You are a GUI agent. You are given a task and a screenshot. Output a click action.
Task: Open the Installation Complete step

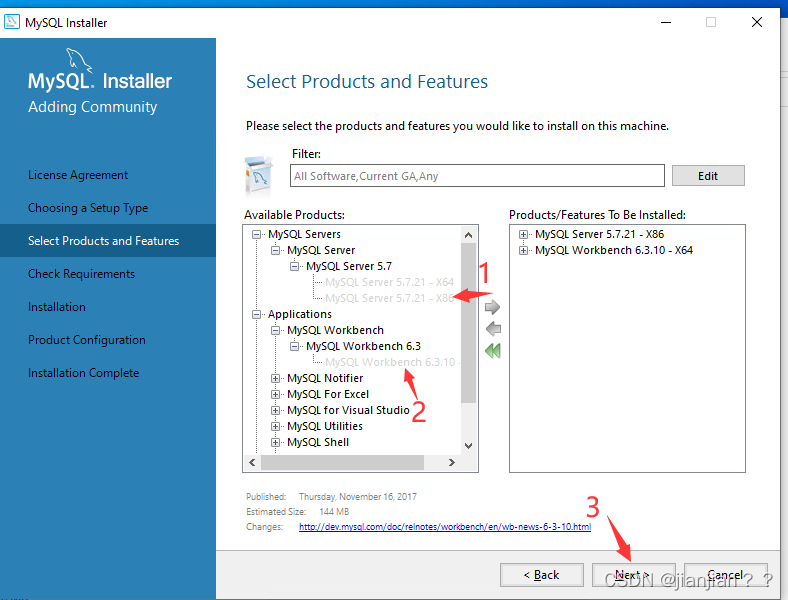coord(83,373)
